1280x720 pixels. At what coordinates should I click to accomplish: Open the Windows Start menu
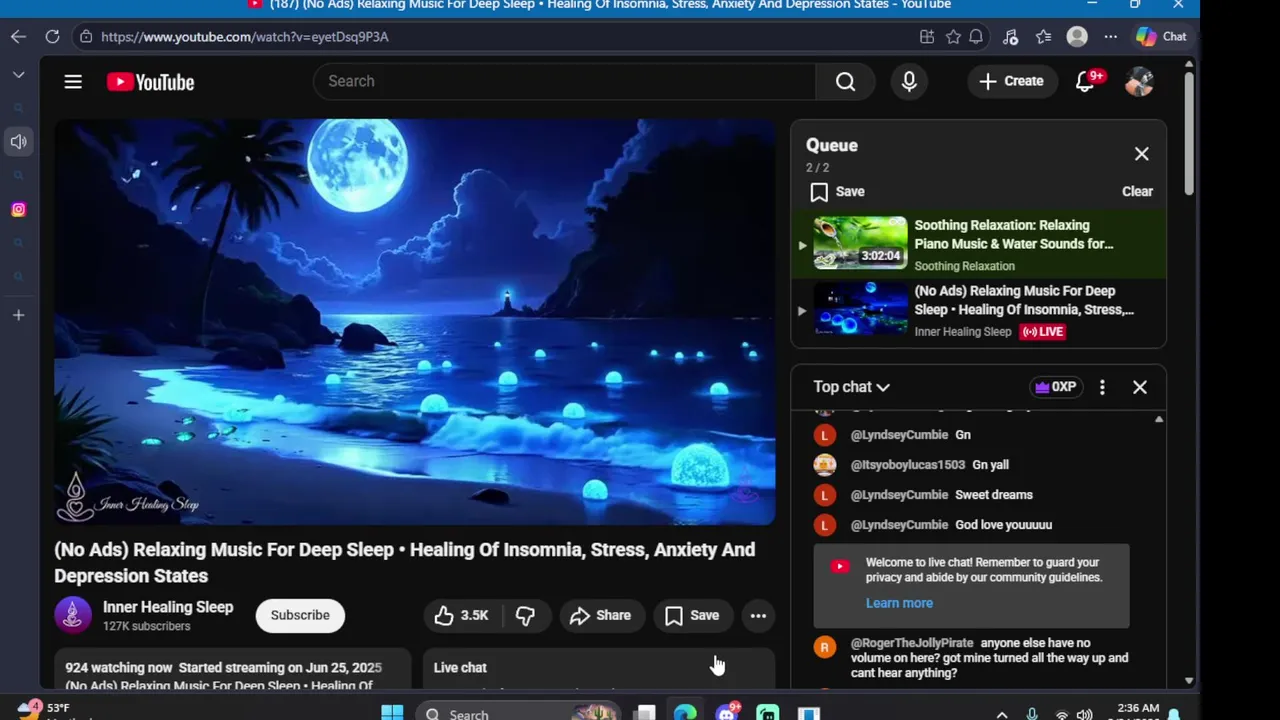[392, 713]
